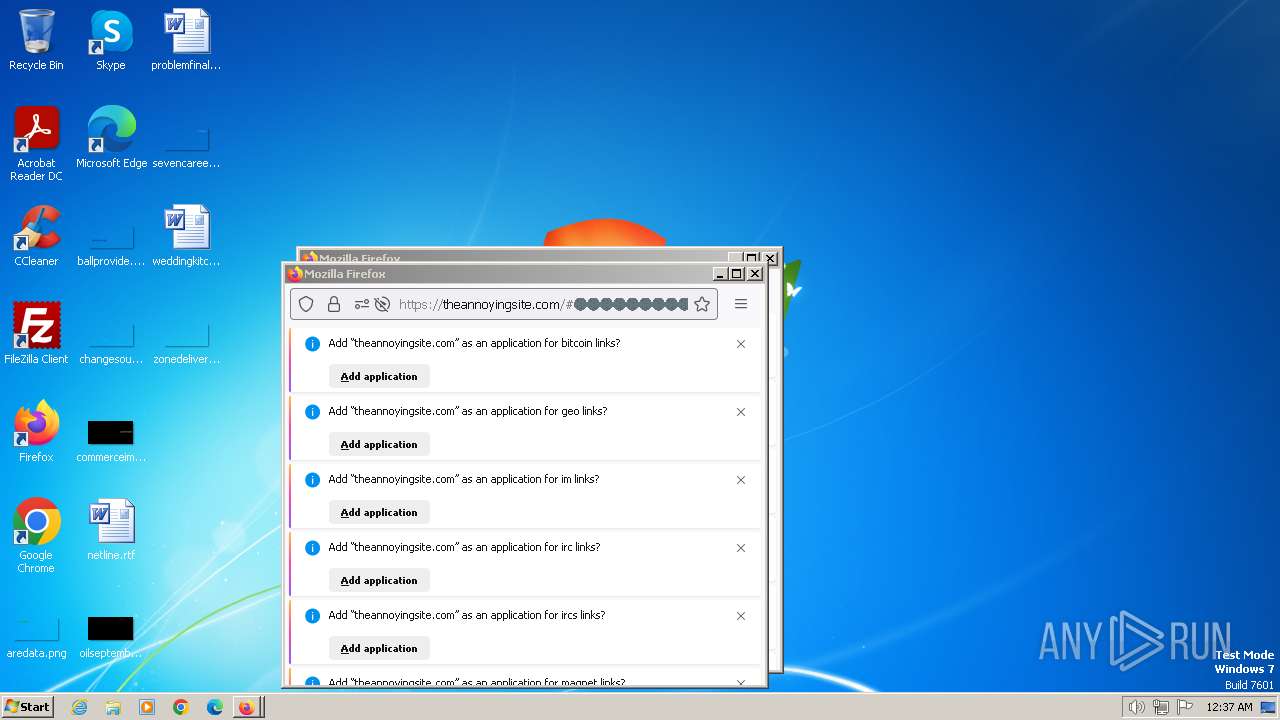Launch Firefox desktop shortcut
Screen dimensions: 1280x720
36,432
